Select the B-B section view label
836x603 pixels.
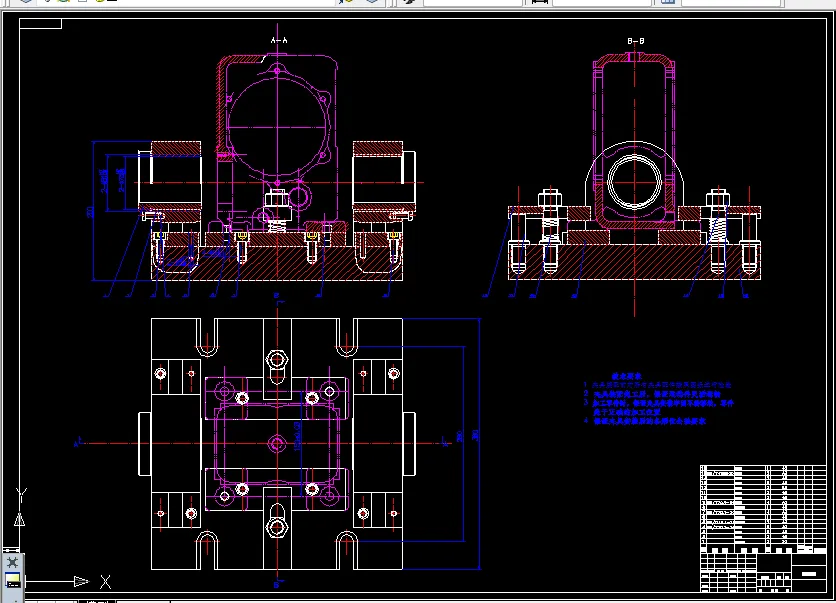point(636,41)
